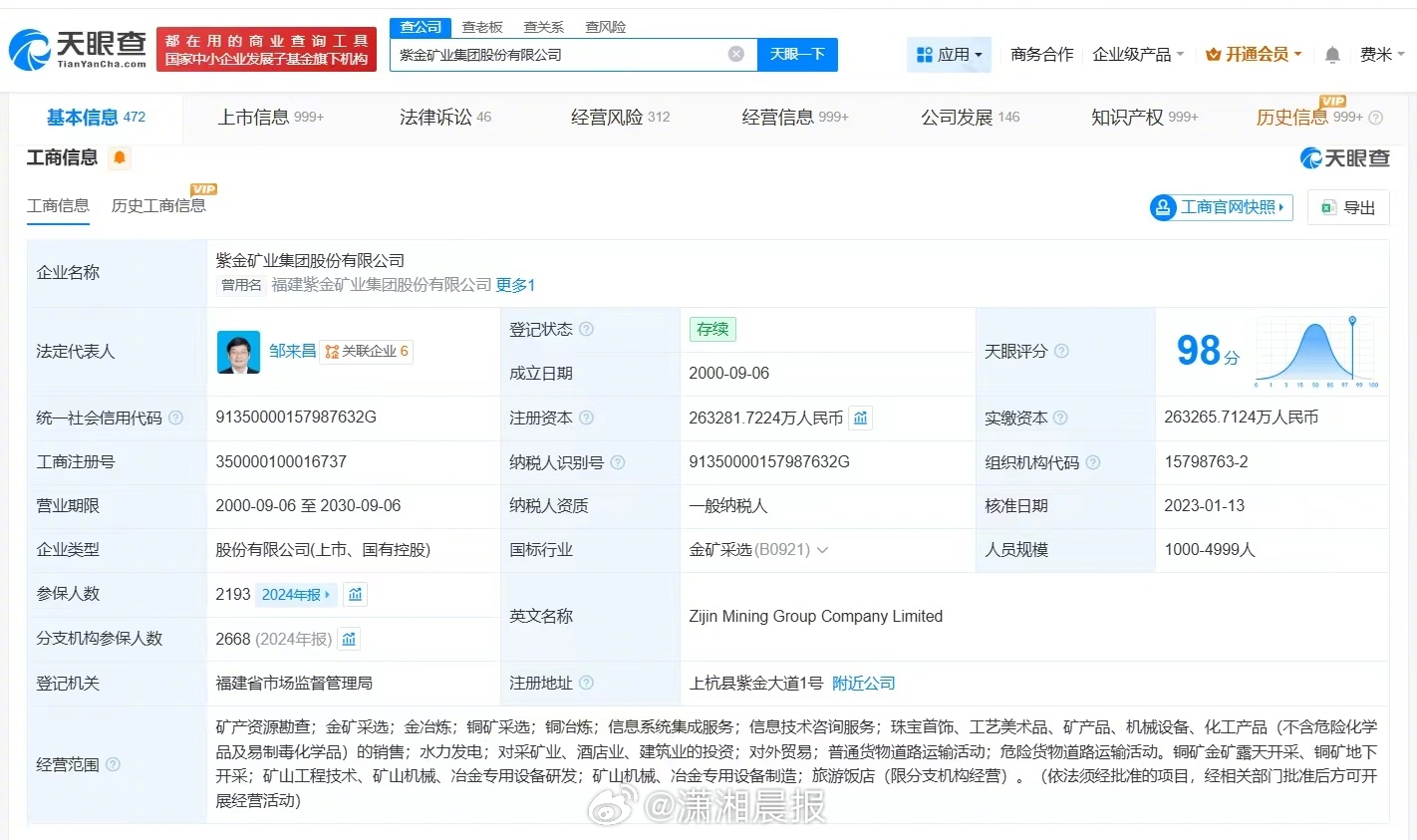1417x840 pixels.
Task: Click the help icon next to 登记状态
Action: click(x=587, y=329)
